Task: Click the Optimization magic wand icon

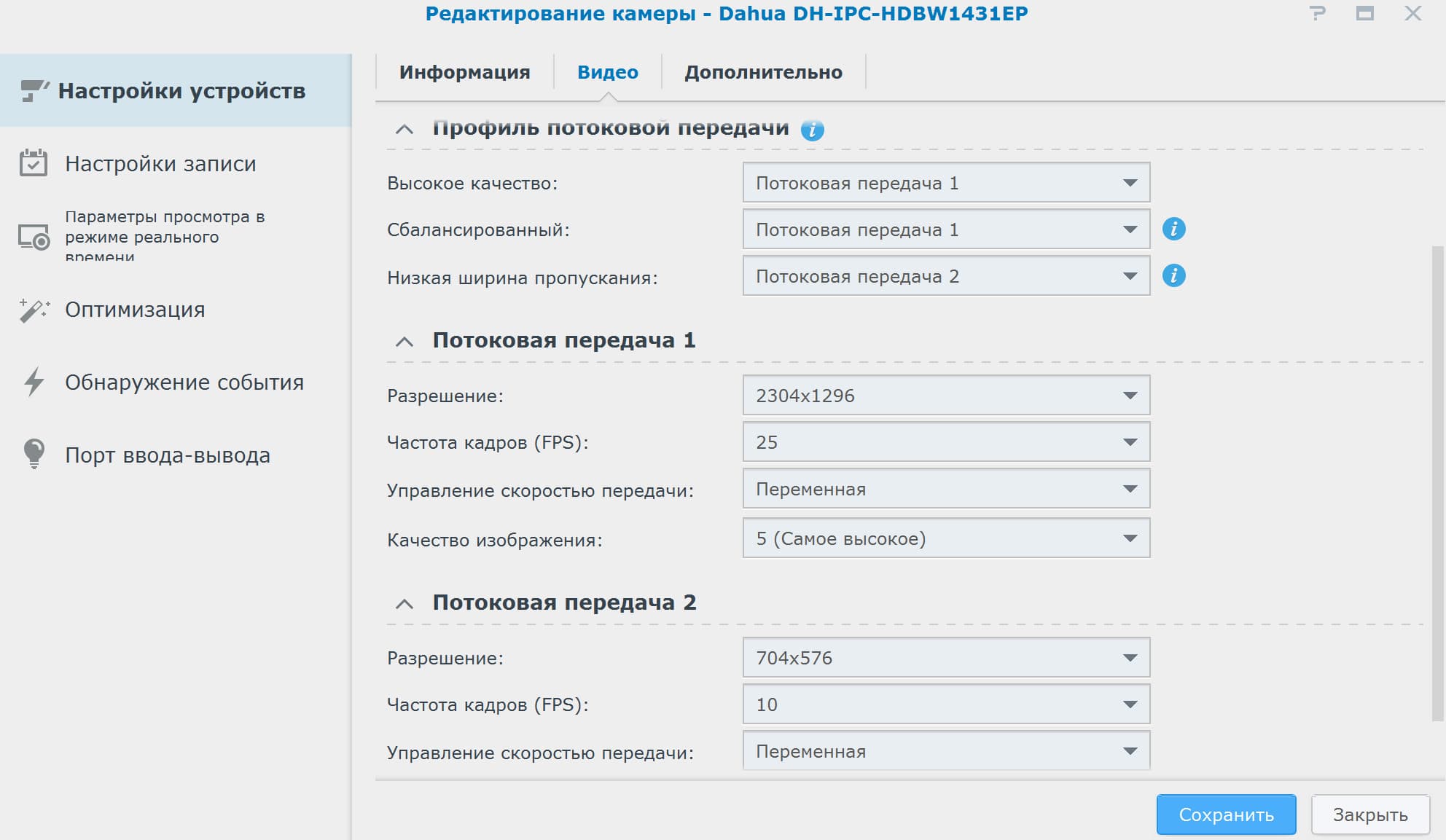Action: (x=34, y=310)
